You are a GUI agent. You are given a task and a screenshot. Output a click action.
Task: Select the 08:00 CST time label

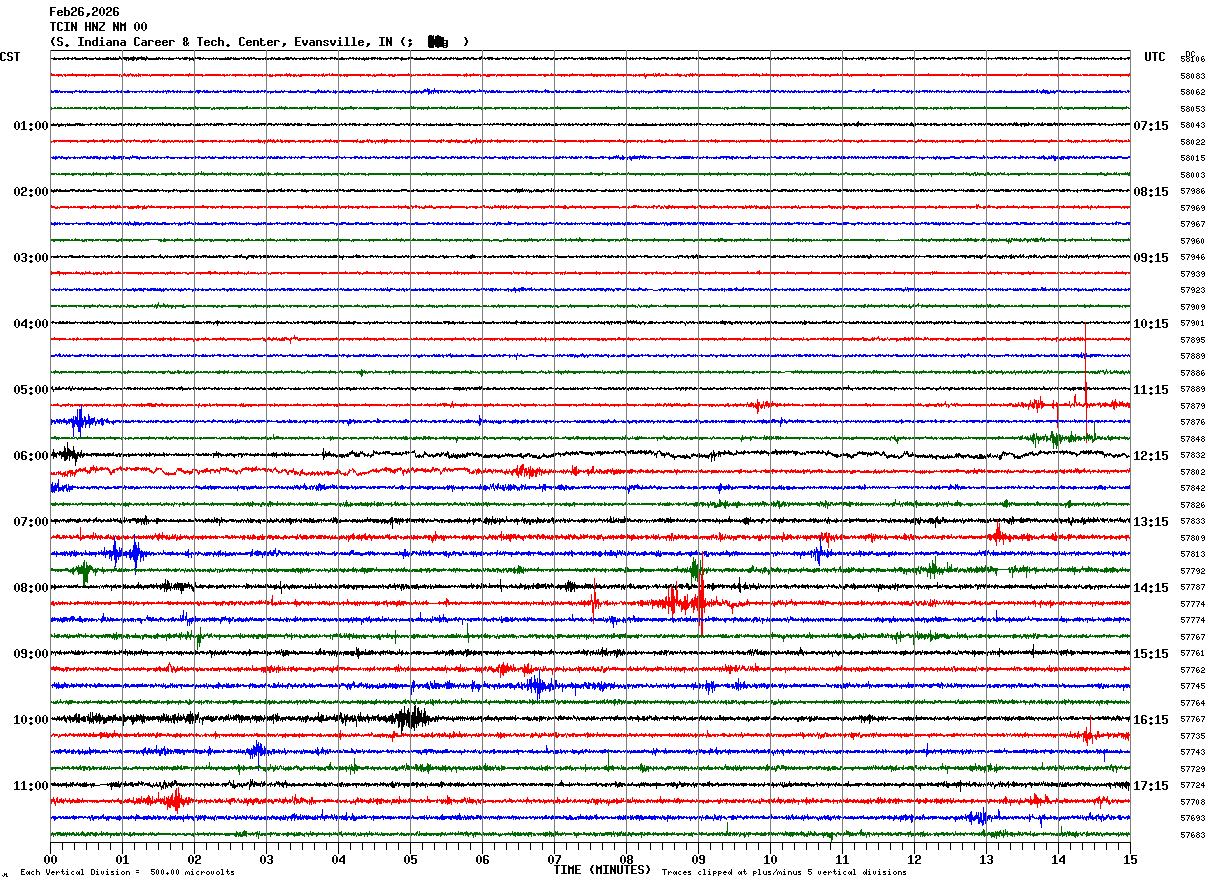click(x=31, y=588)
